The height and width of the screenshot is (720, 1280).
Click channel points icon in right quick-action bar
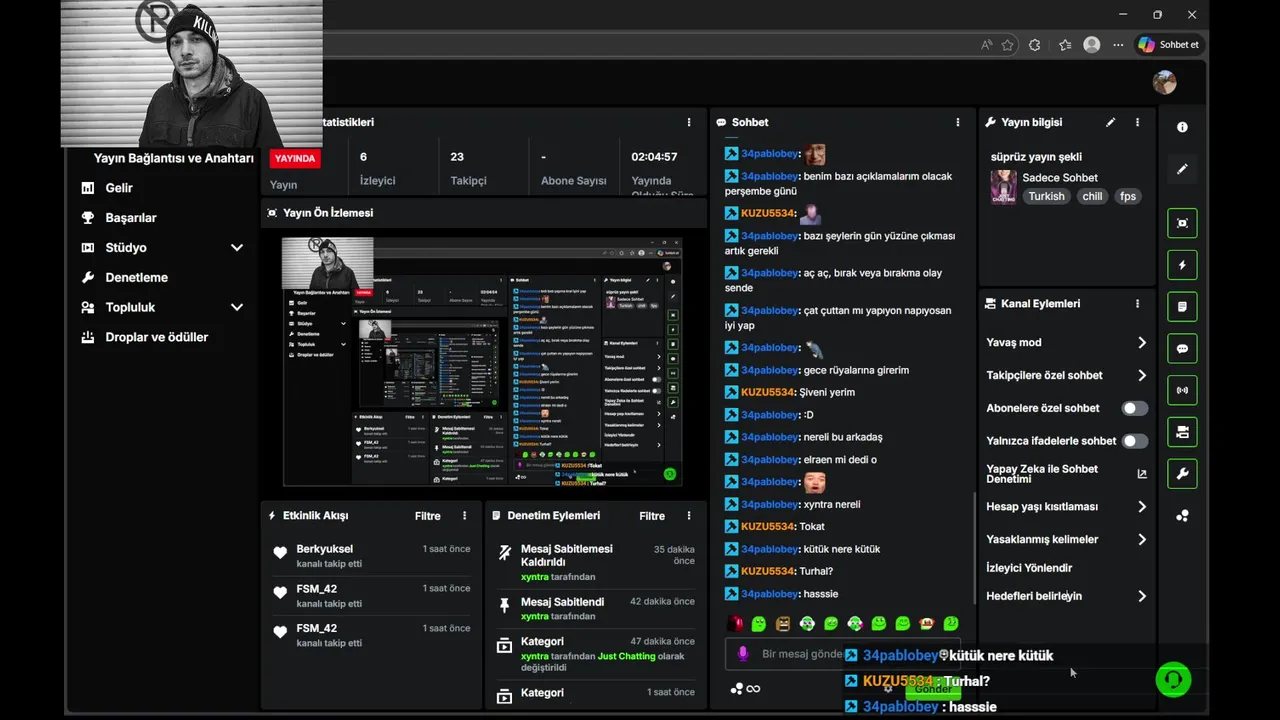coord(1182,516)
